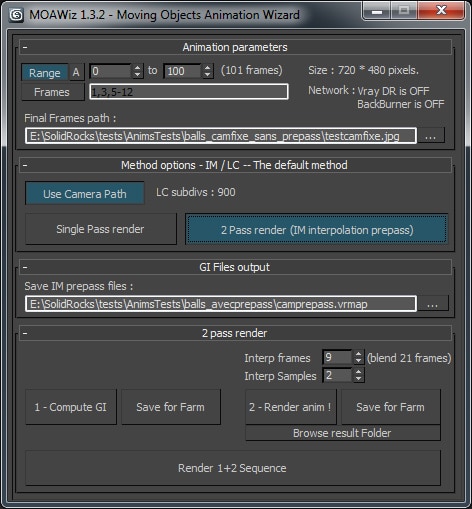This screenshot has width=472, height=509.
Task: Click the frames list field showing 1,3,5-12
Action: 189,92
